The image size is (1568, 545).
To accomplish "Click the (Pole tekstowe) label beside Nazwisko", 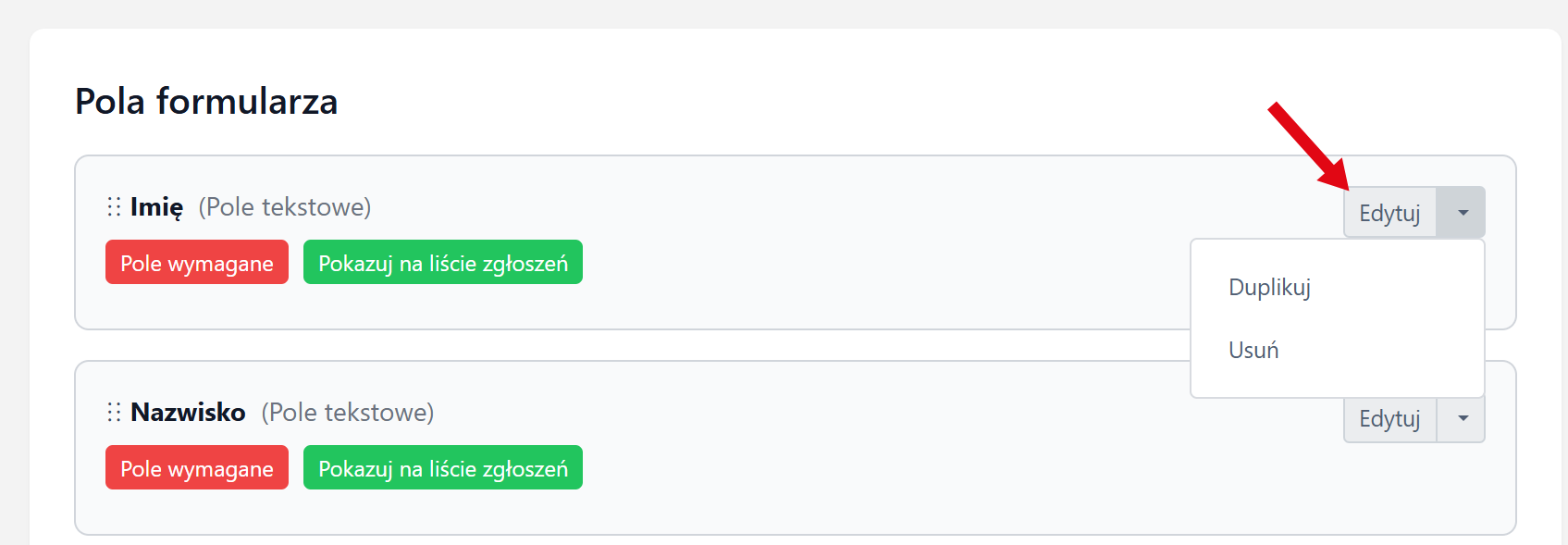I will click(x=348, y=413).
